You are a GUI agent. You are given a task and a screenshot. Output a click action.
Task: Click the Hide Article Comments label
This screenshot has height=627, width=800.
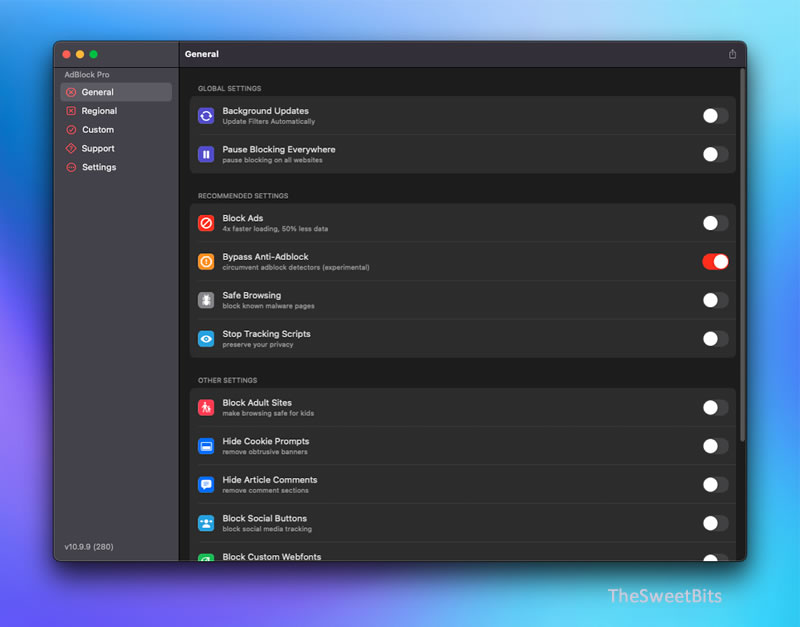[x=270, y=480]
